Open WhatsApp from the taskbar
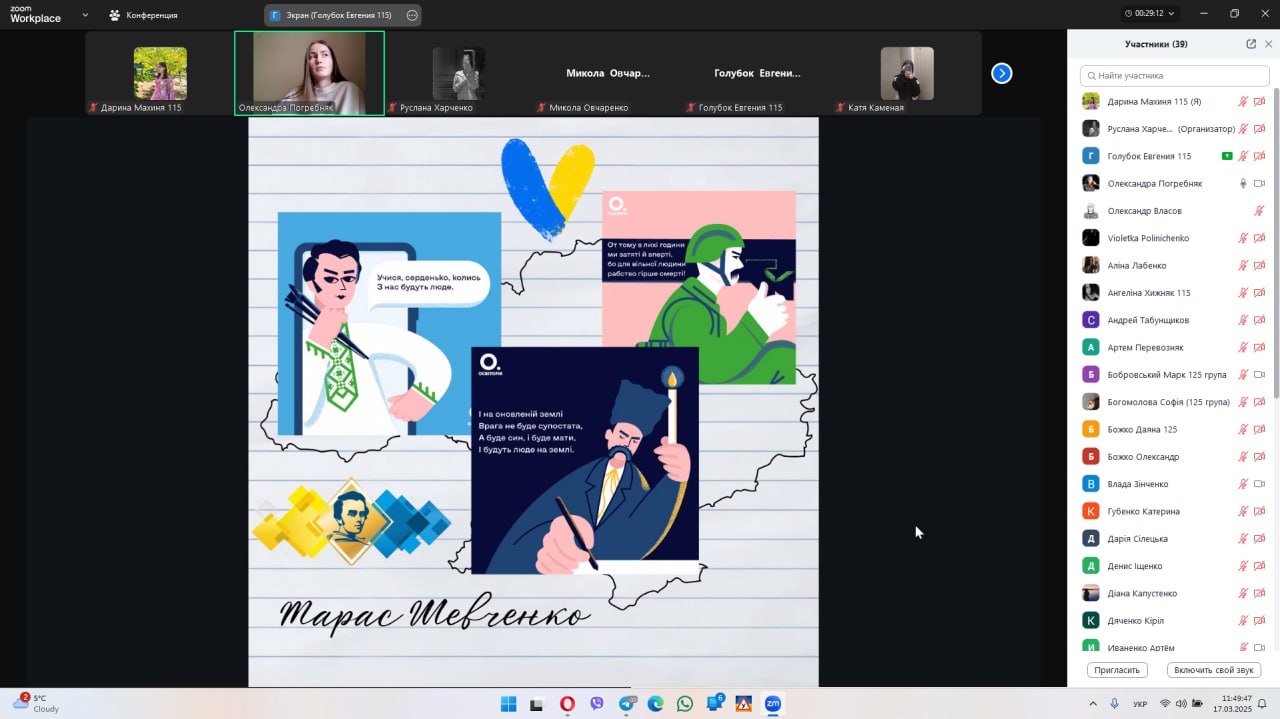This screenshot has width=1280, height=719. pos(684,704)
